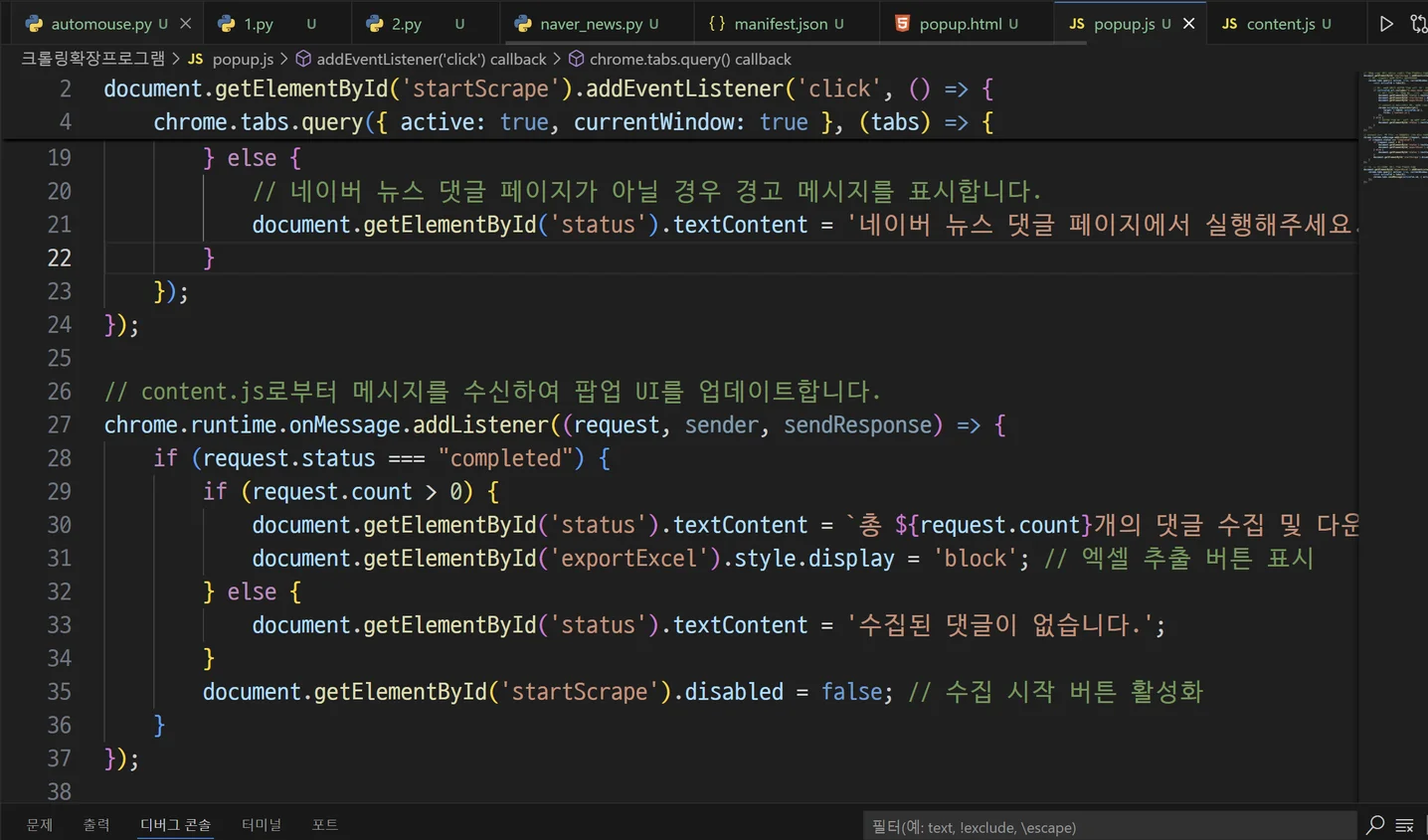Viewport: 1428px width, 840px height.
Task: Select the 디버그 콘솔 panel tab
Action: coord(176,824)
